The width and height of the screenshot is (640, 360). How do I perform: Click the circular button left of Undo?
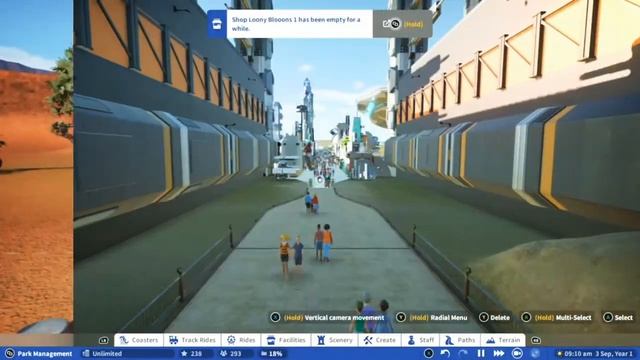[428, 353]
